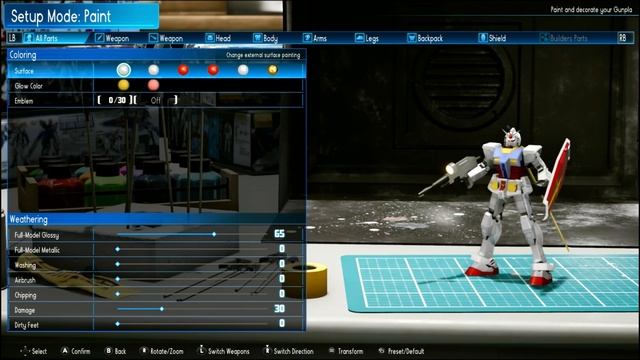Open the Builders Parts tab
Screen dimensions: 640x360
pyautogui.click(x=564, y=38)
